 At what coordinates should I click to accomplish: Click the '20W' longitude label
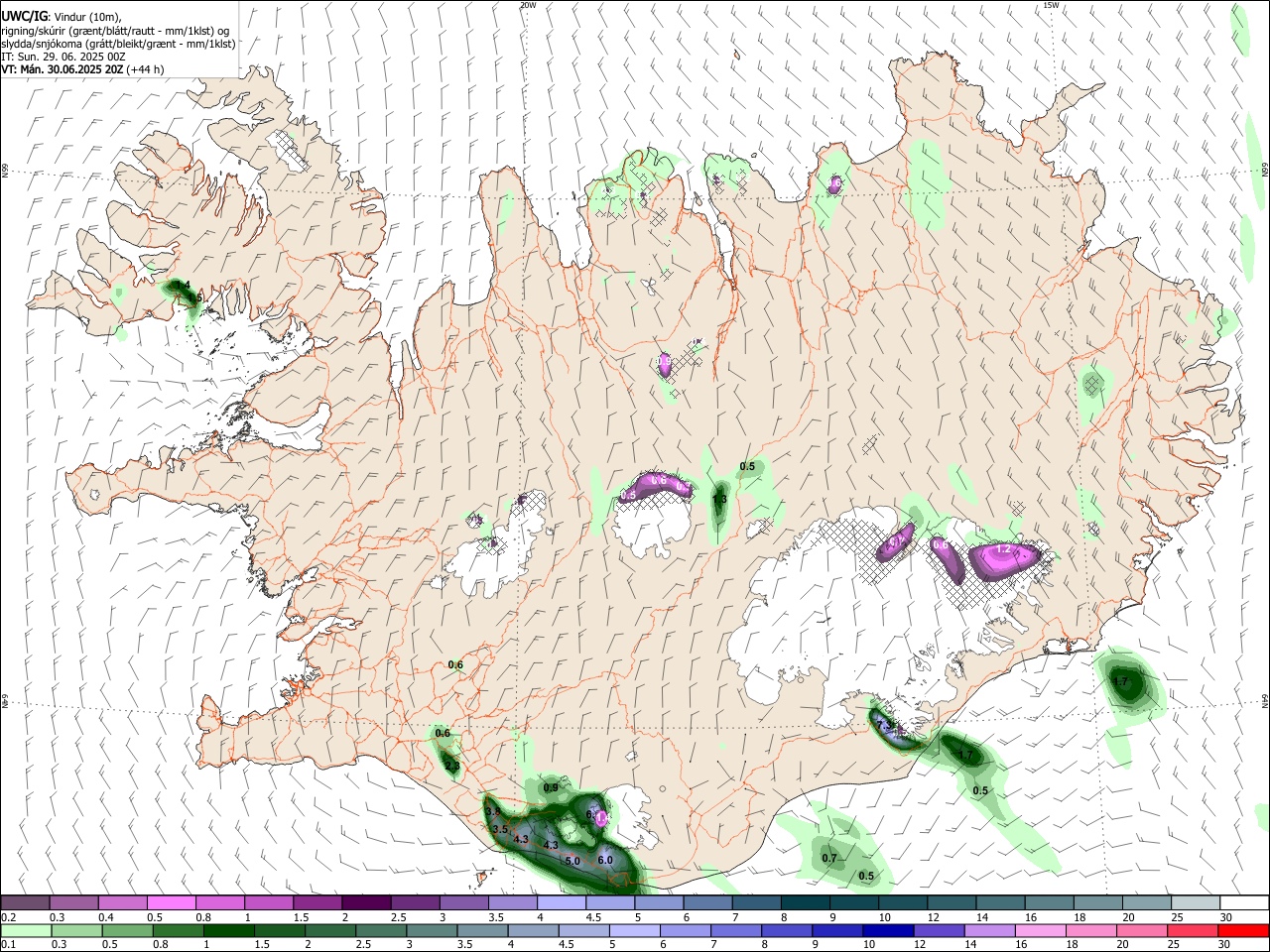(x=528, y=5)
